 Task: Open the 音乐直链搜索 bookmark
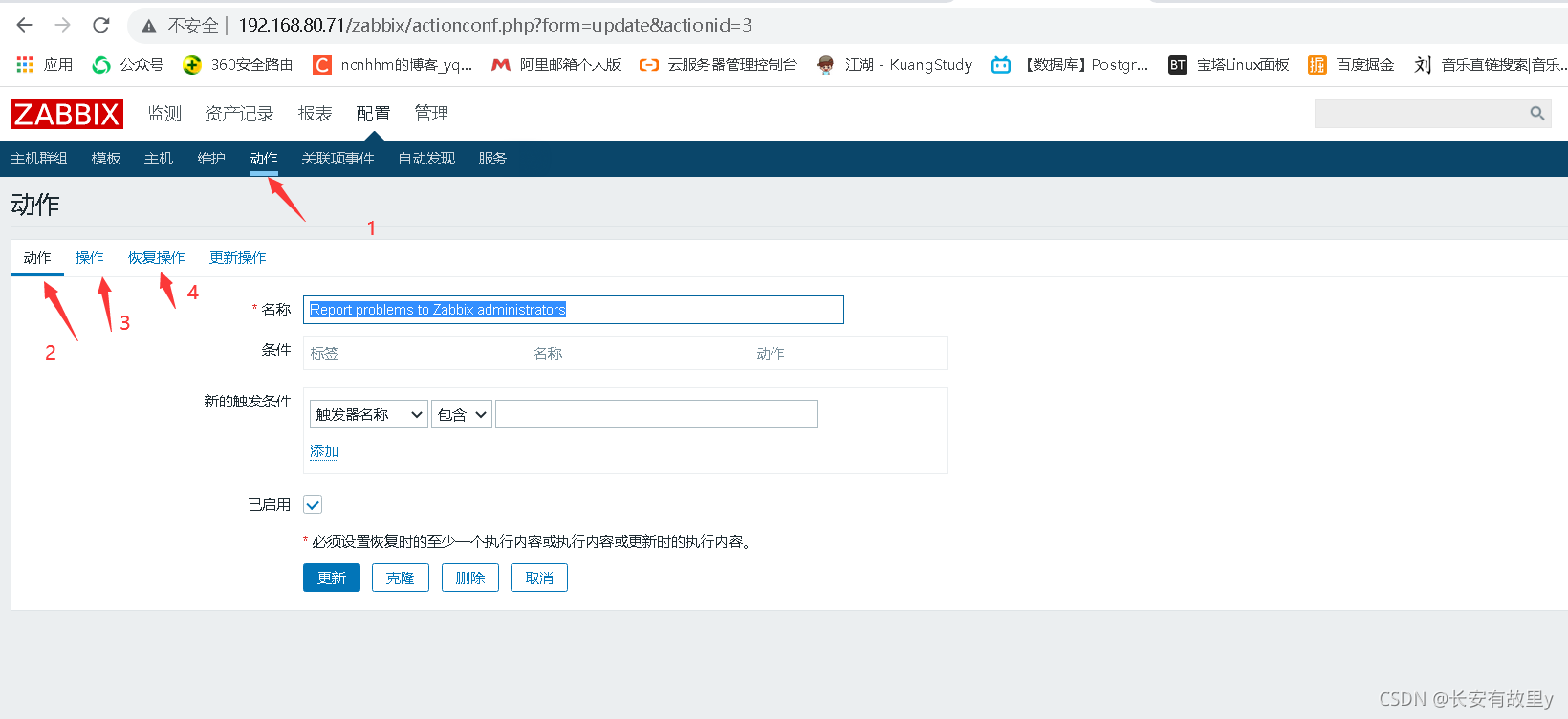pyautogui.click(x=1490, y=64)
